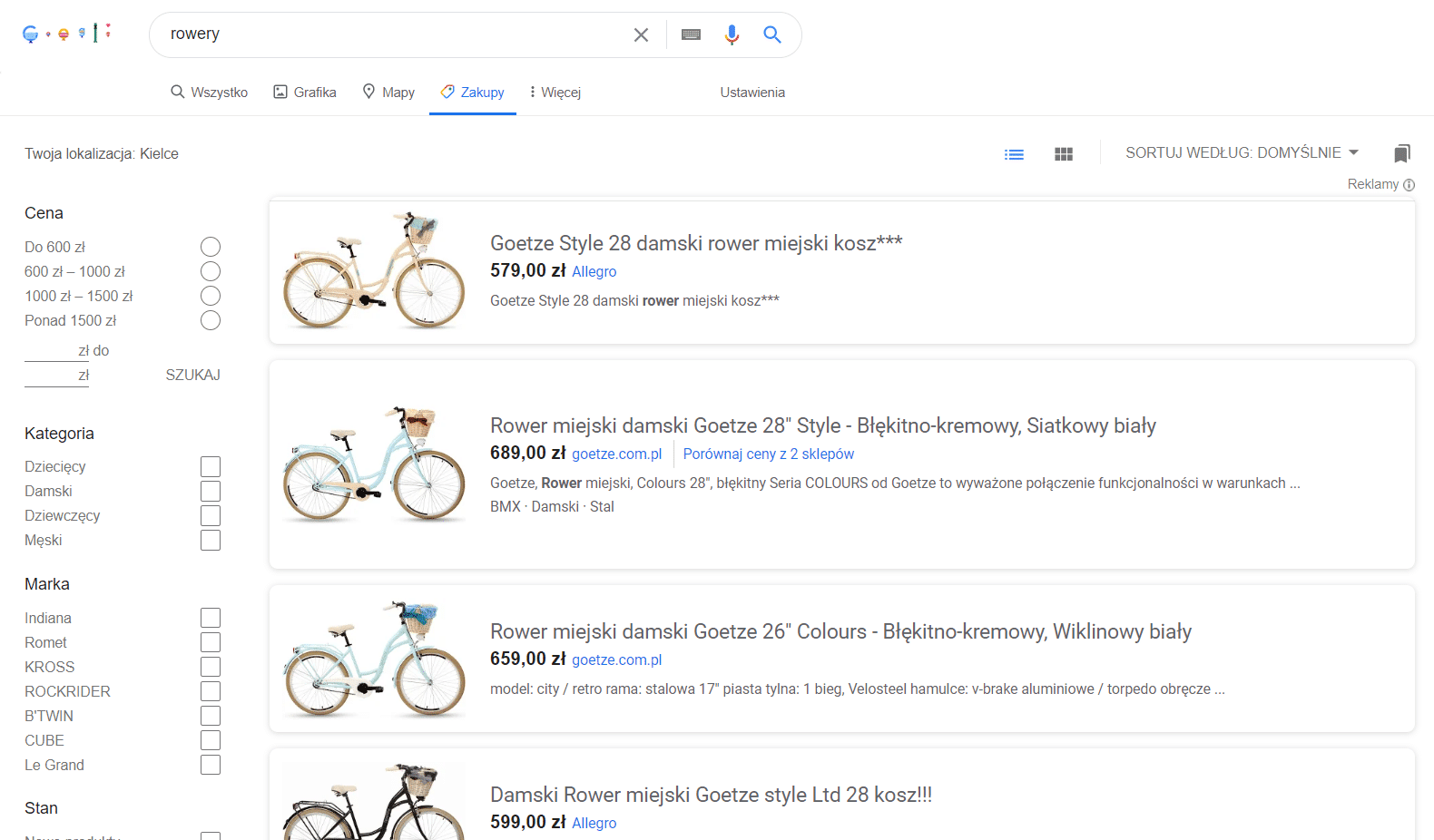
Task: Select price range 600 zł – 1000 zł
Action: coord(211,271)
